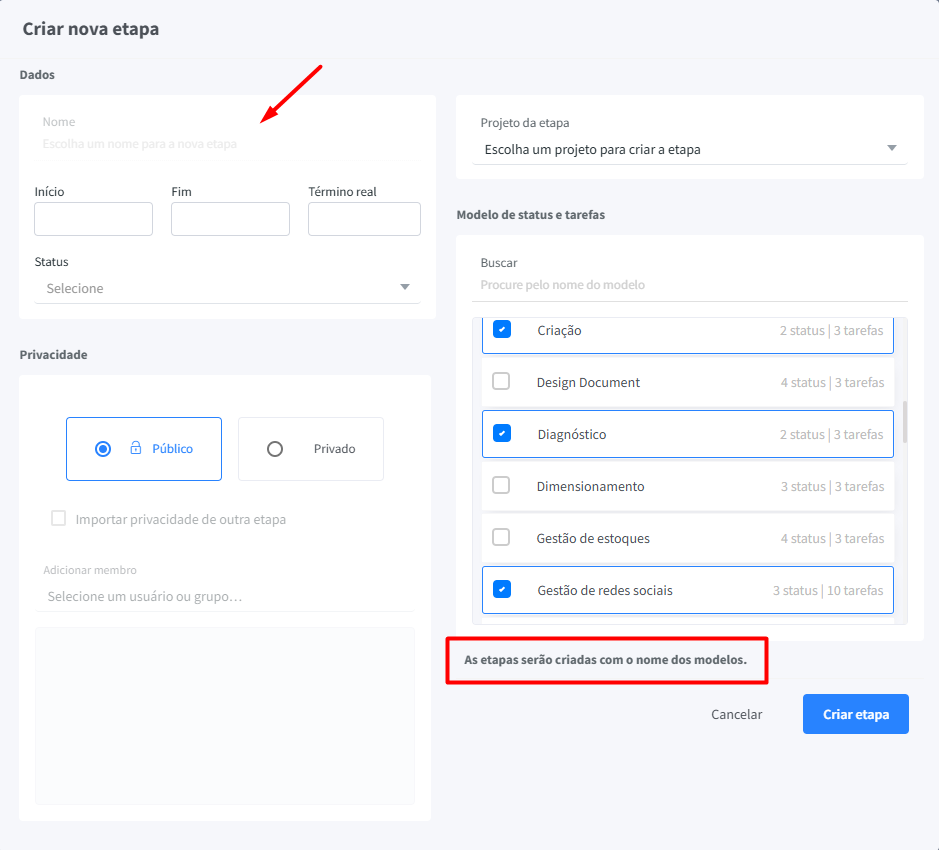This screenshot has width=939, height=850.
Task: Click the '2 status | 3 tarefas' text for Criação
Action: pyautogui.click(x=831, y=331)
